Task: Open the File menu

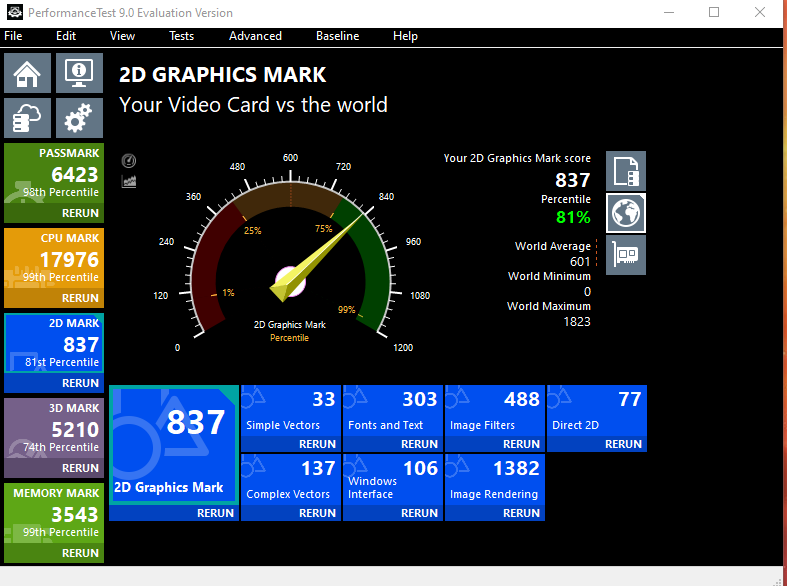Action: coord(13,36)
